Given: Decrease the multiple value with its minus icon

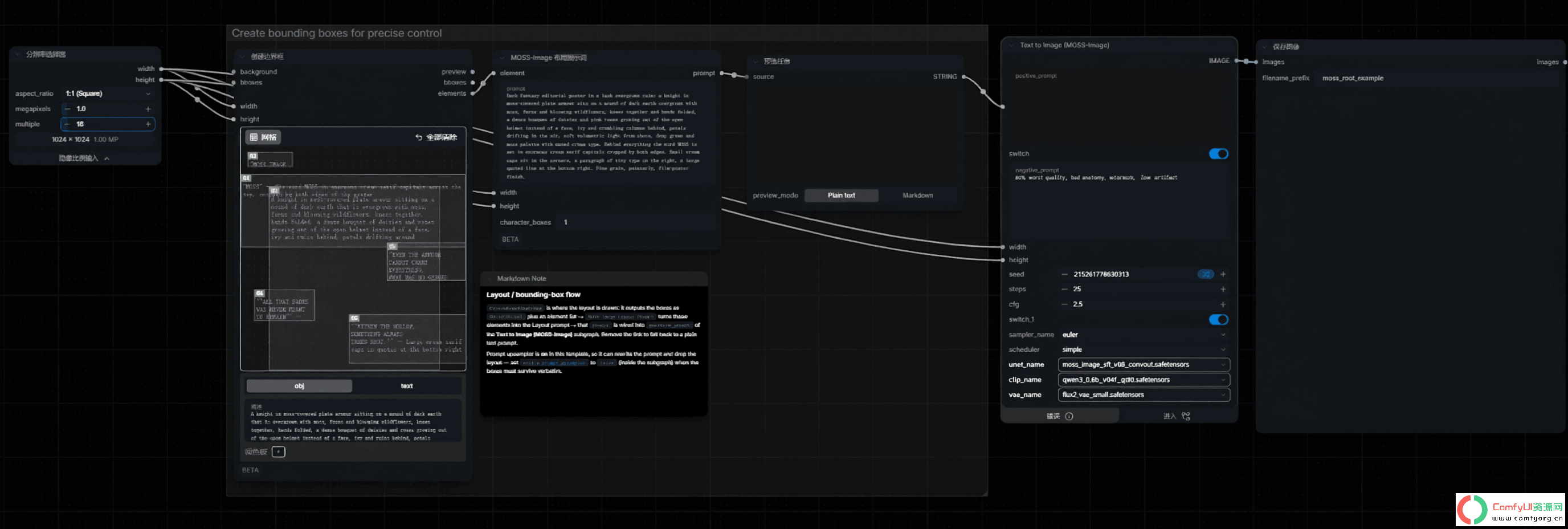Looking at the screenshot, I should 68,124.
